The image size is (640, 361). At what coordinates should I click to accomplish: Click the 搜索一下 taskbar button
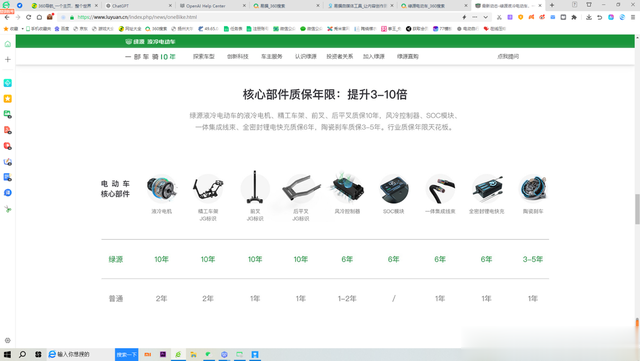click(127, 354)
